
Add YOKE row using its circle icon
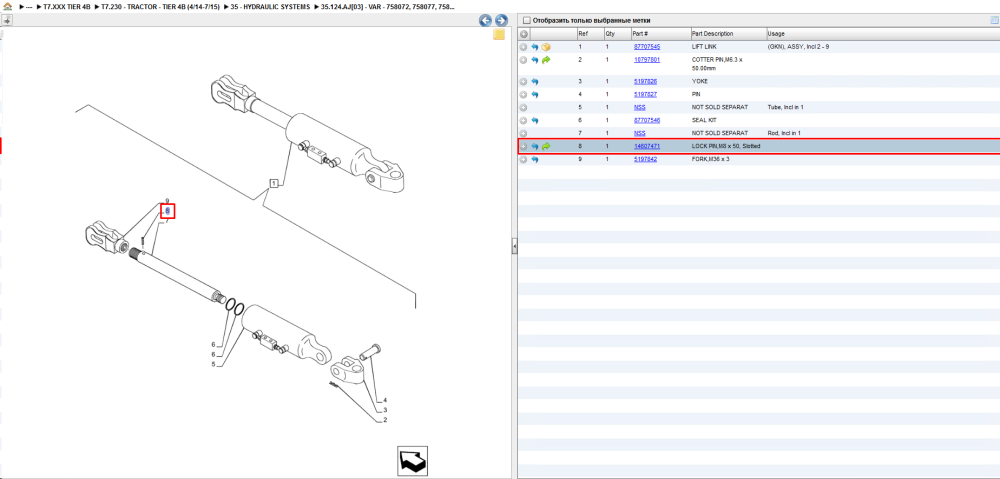click(524, 82)
